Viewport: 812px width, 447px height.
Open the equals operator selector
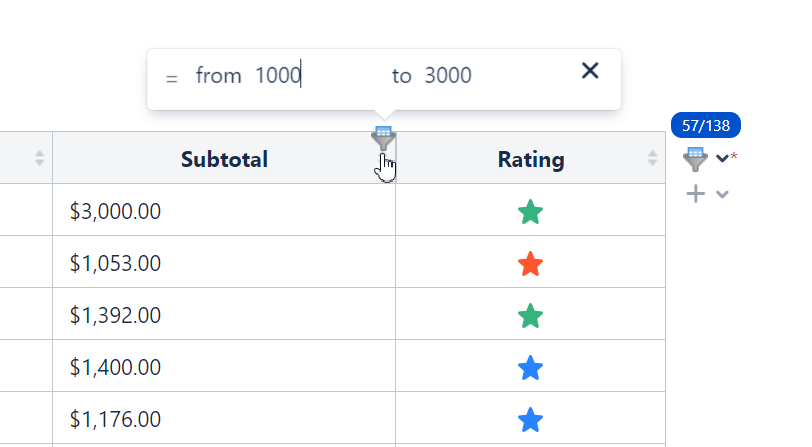(x=172, y=77)
